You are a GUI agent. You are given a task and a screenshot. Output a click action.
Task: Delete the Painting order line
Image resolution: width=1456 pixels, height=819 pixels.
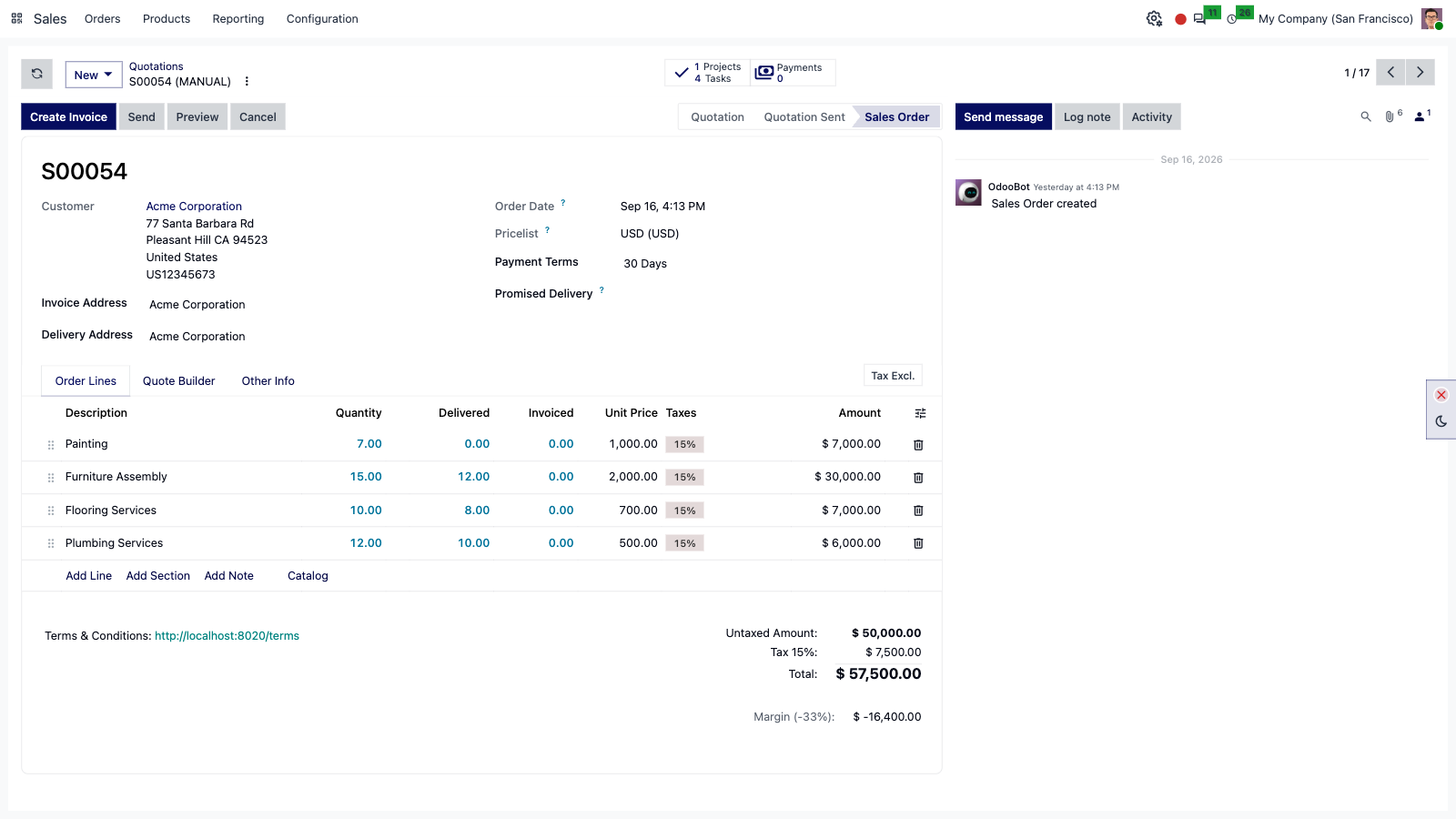[918, 445]
